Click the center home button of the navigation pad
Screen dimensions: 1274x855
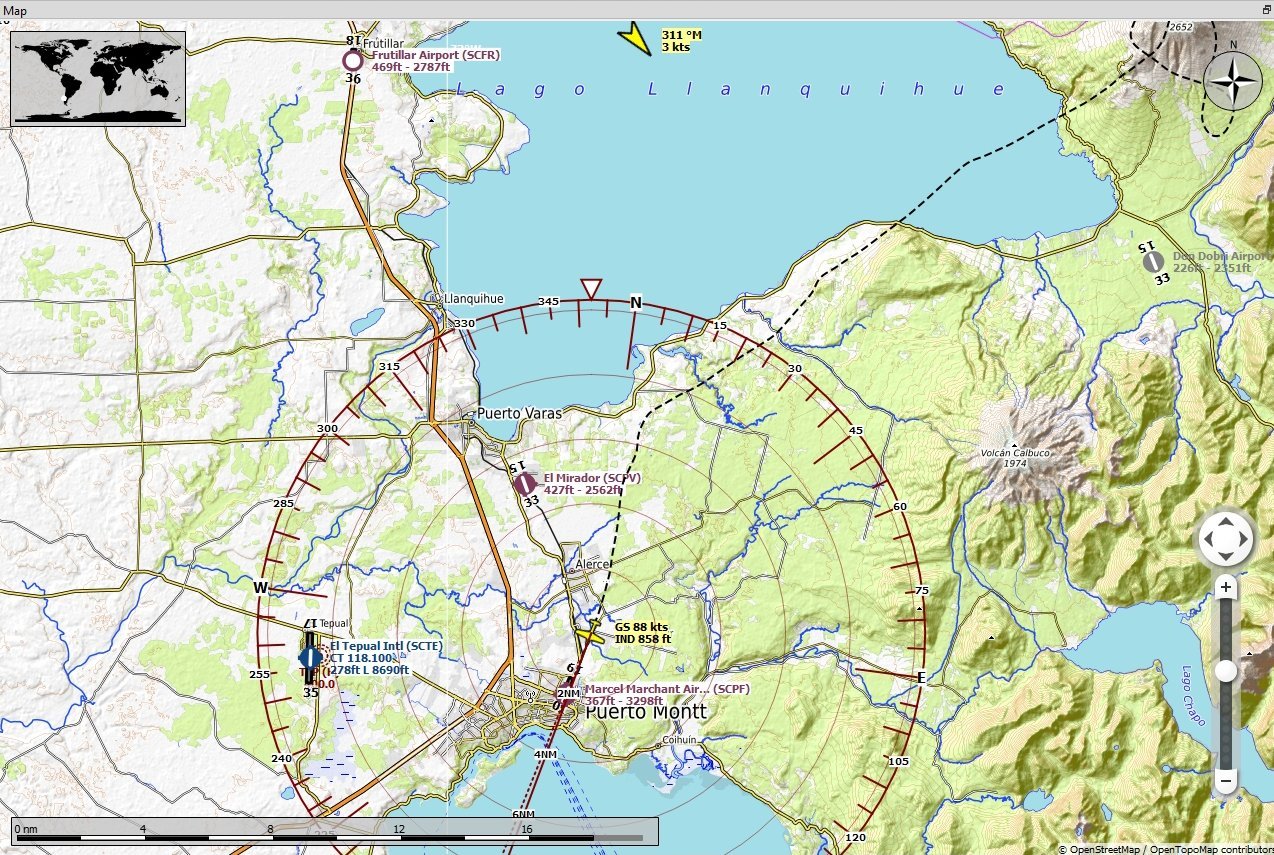pyautogui.click(x=1226, y=541)
